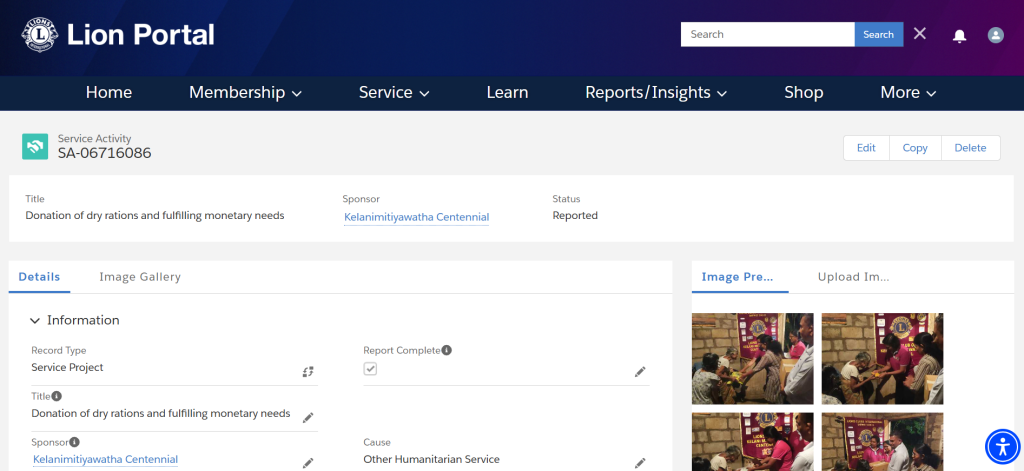Open the user profile avatar menu
Viewport: 1024px width, 471px height.
click(x=995, y=35)
